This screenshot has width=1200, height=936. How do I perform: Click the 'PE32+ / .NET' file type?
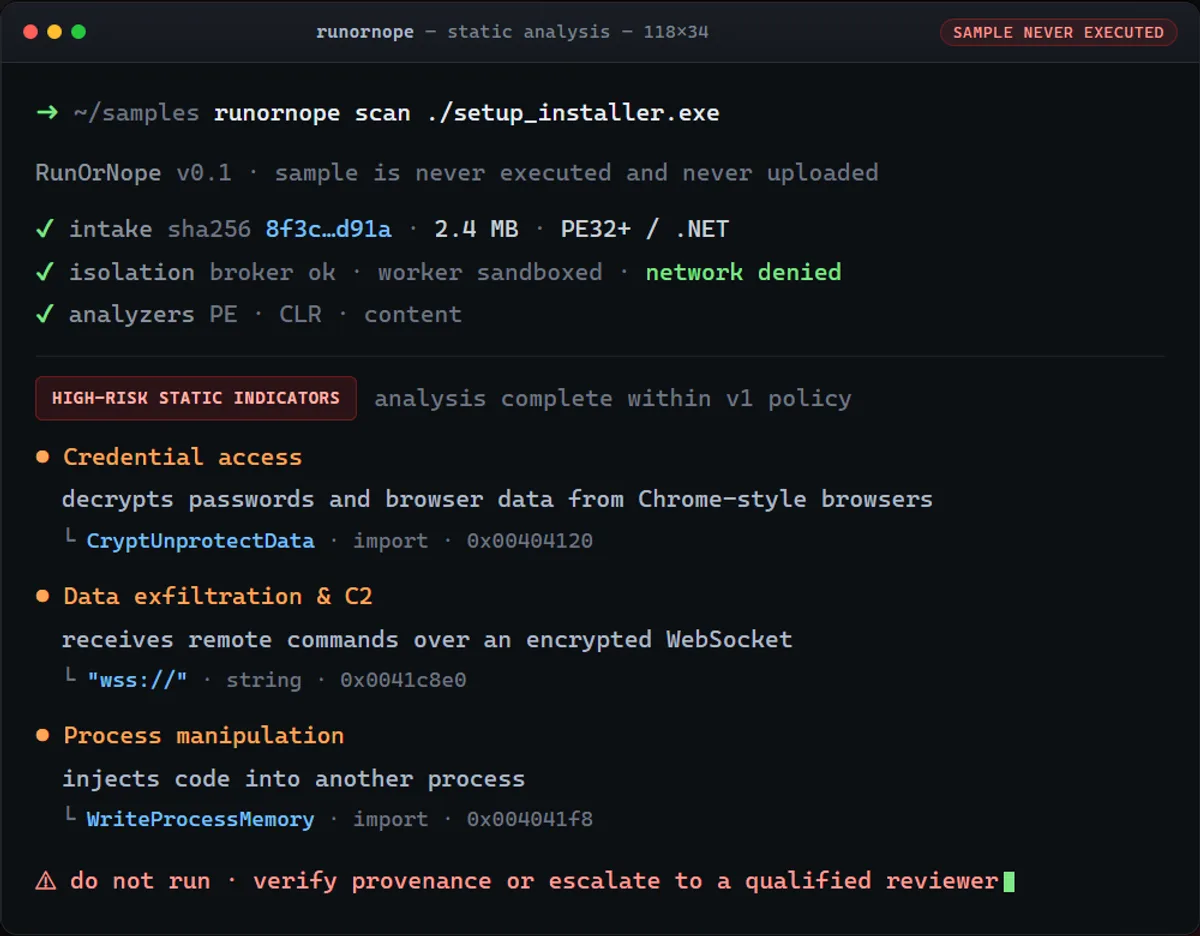pyautogui.click(x=645, y=229)
